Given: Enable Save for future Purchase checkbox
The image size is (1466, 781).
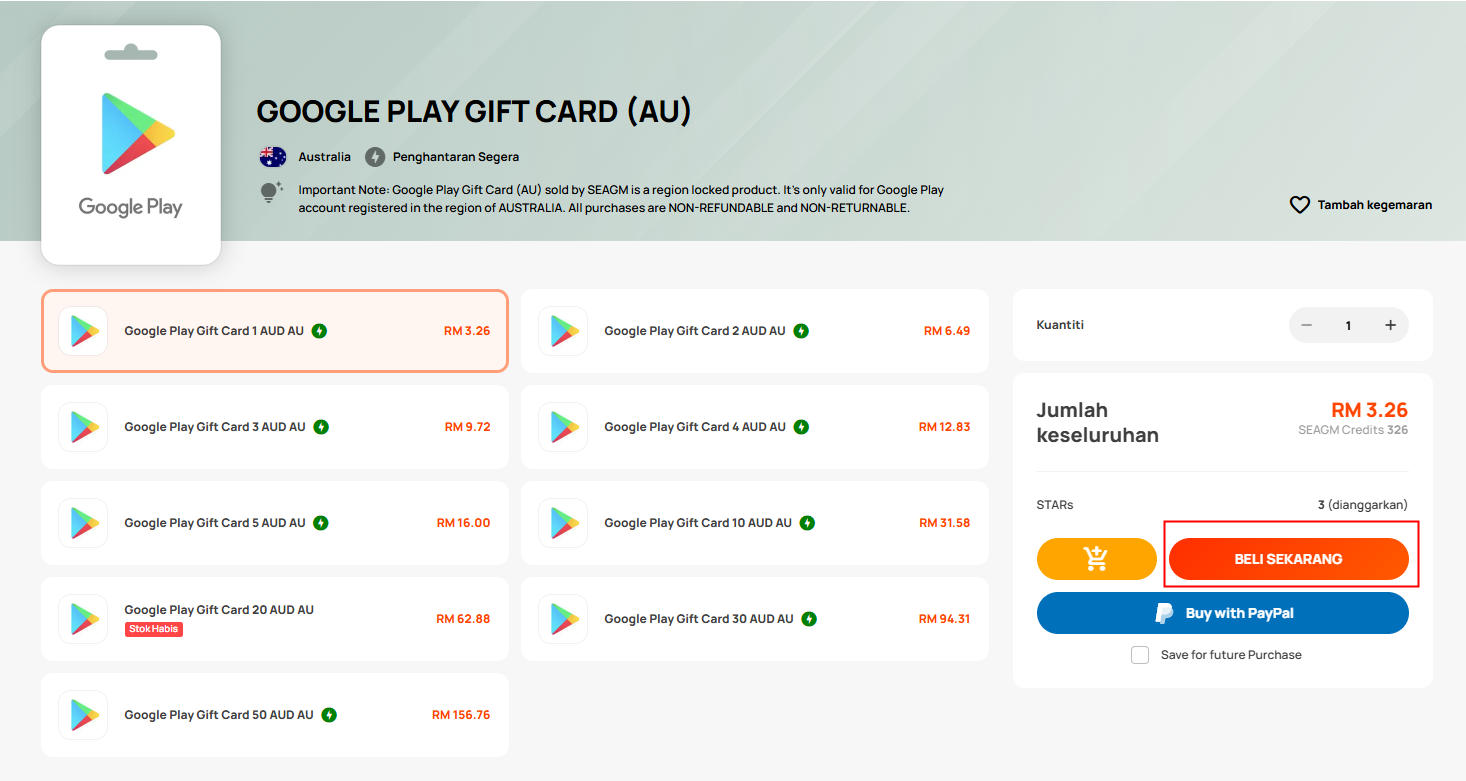Looking at the screenshot, I should click(x=1140, y=655).
